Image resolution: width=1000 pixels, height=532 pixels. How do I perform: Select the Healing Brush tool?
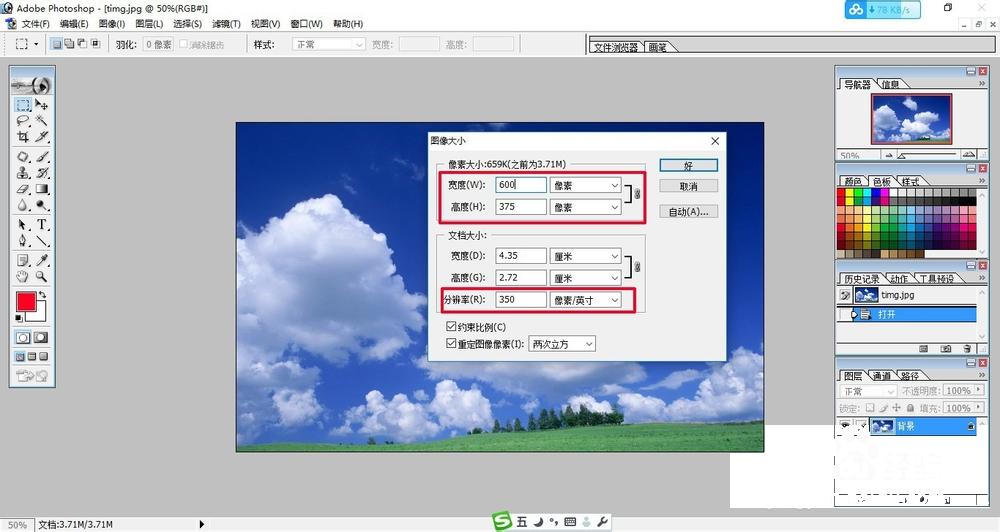tap(23, 156)
